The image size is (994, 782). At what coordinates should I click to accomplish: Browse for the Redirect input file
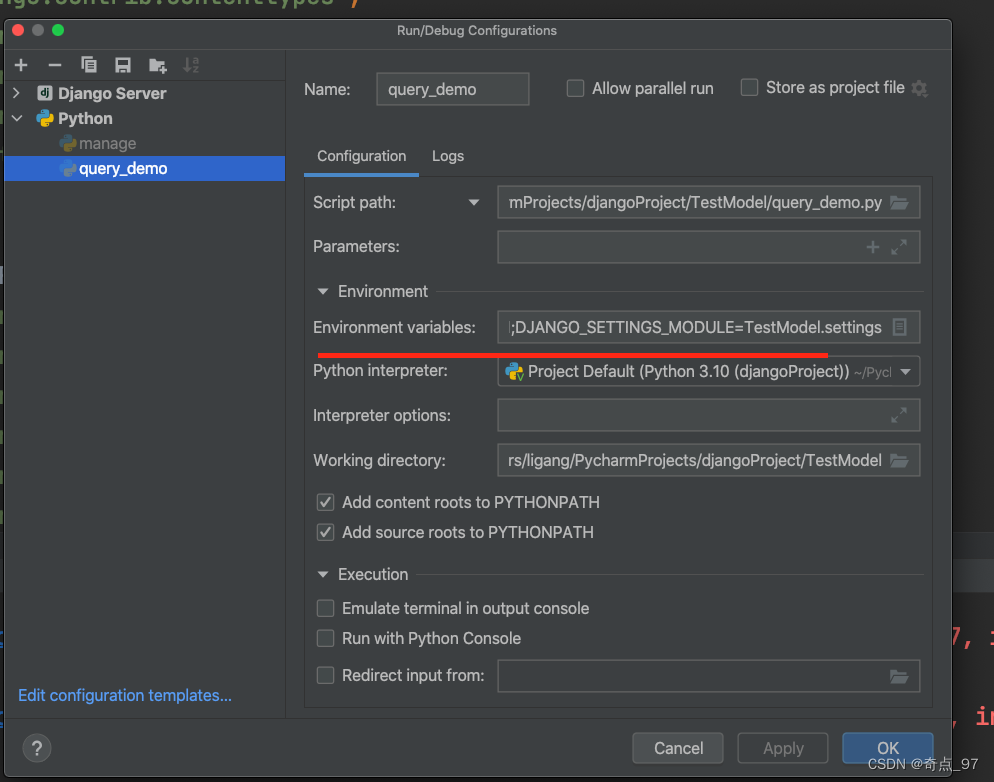[x=900, y=676]
